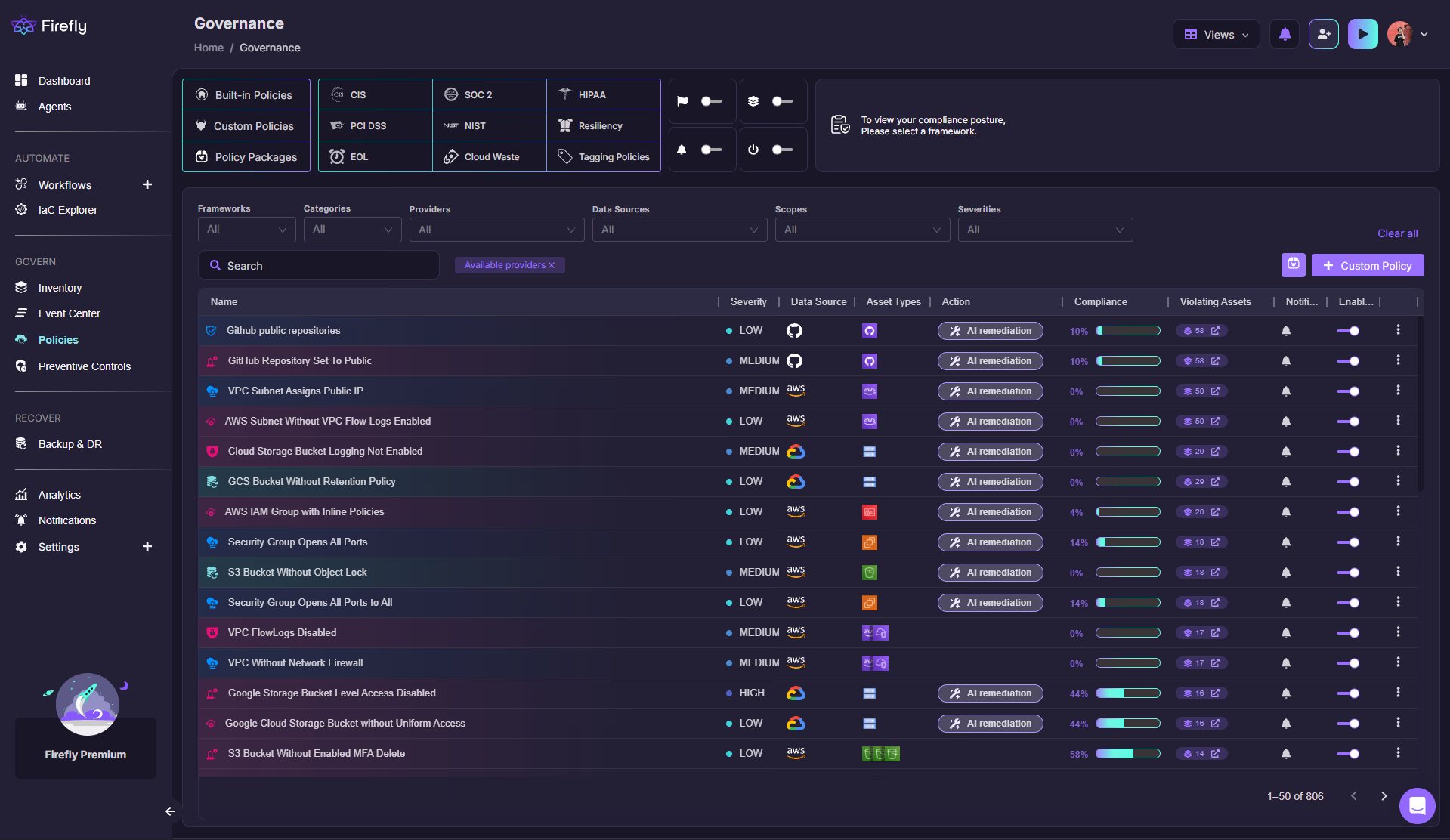Open the Data Sources dropdown
Screen dimensions: 1450x840
tap(679, 230)
